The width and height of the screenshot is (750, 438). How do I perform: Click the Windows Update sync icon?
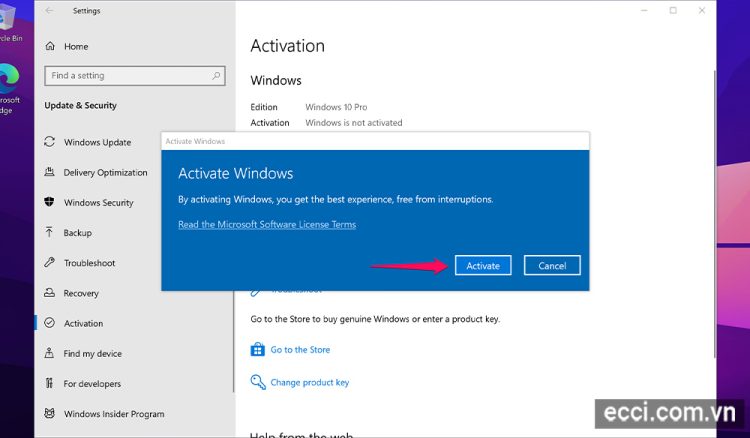(x=49, y=142)
